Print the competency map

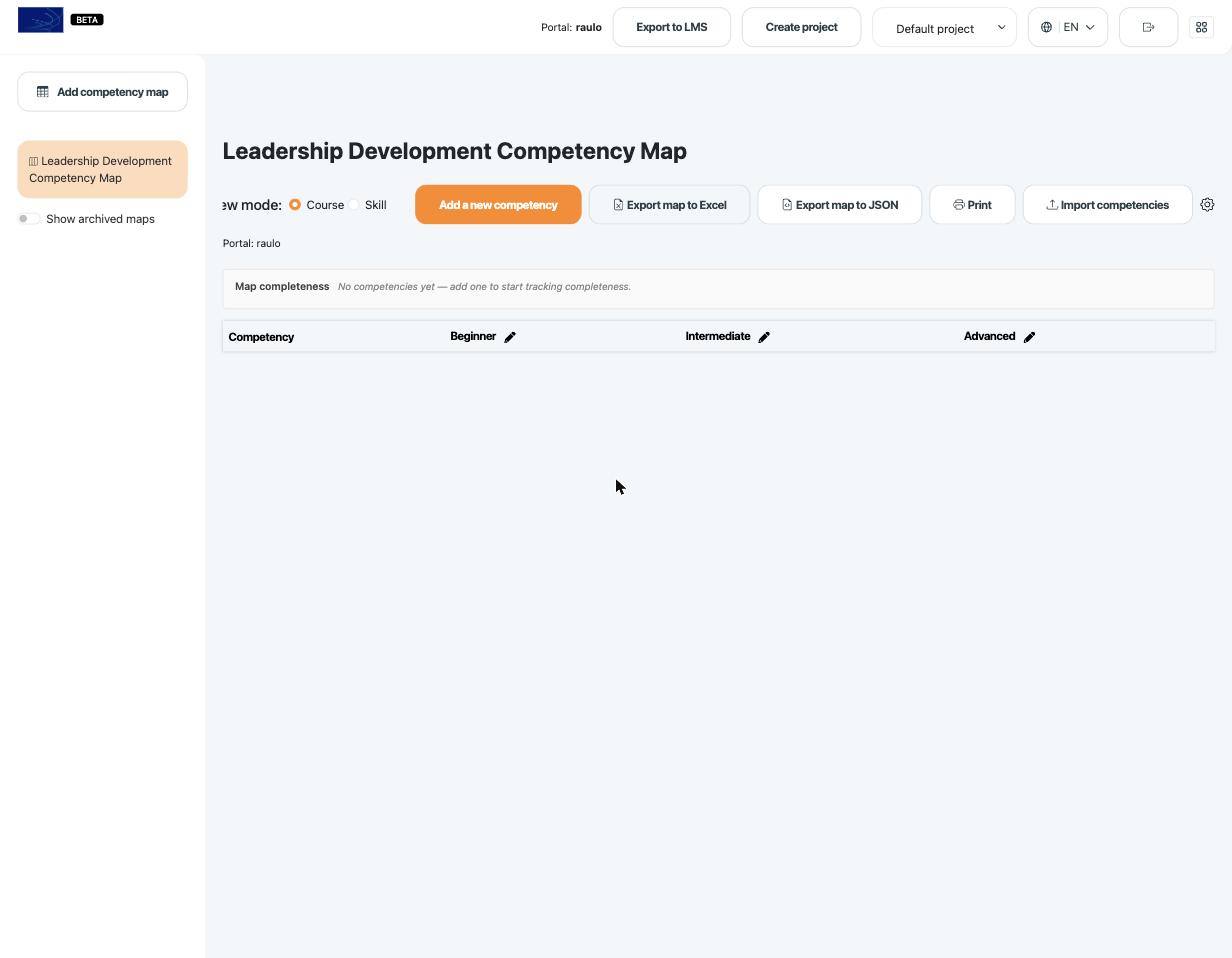click(x=972, y=205)
